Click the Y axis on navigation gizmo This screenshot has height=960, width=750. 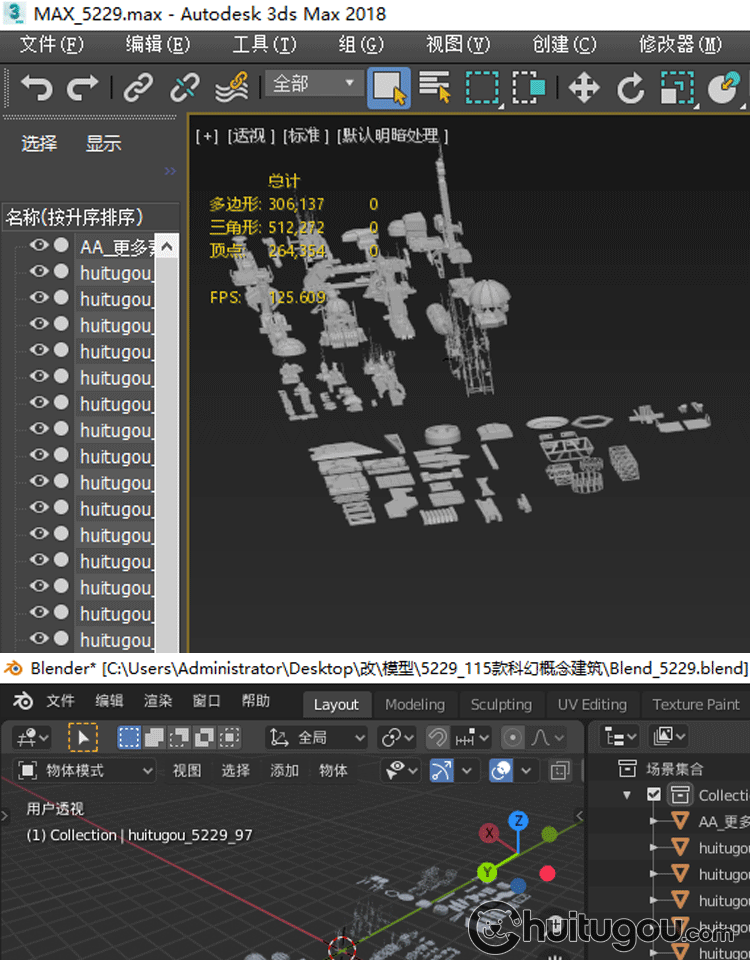pyautogui.click(x=487, y=872)
